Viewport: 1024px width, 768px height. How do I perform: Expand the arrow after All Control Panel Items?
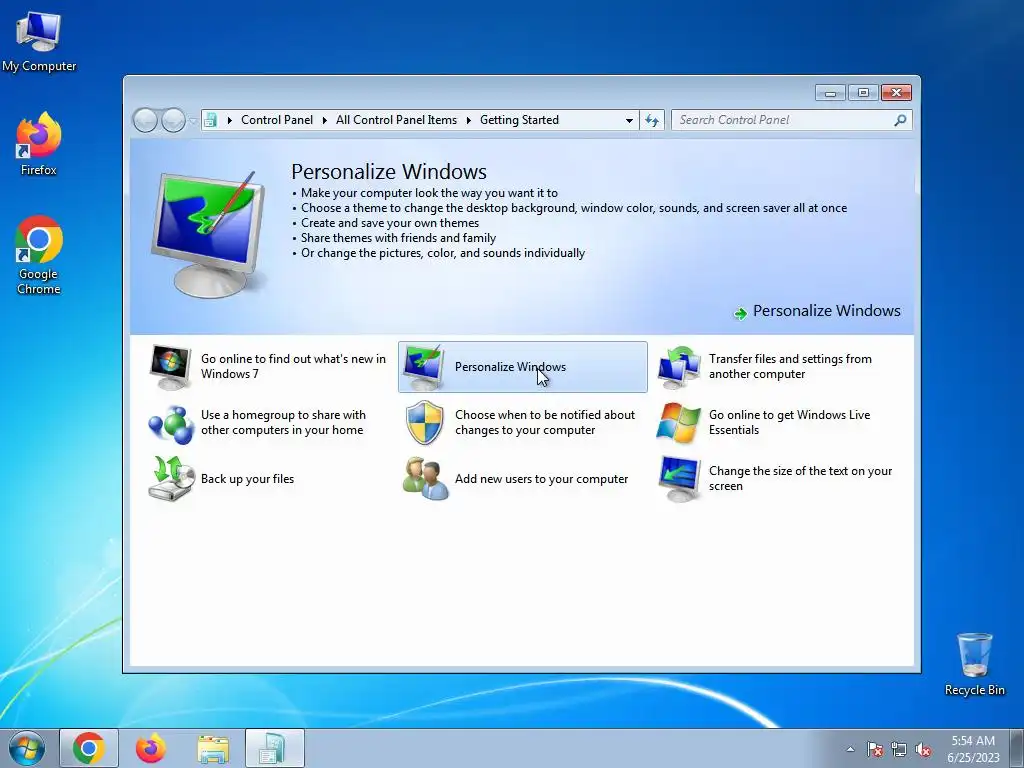(469, 120)
